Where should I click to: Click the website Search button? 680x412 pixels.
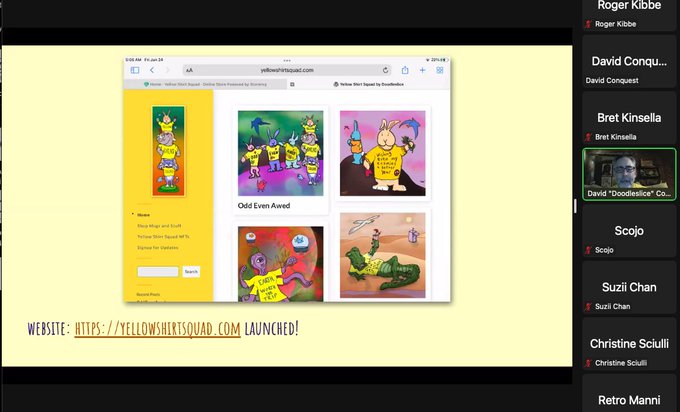(x=191, y=271)
